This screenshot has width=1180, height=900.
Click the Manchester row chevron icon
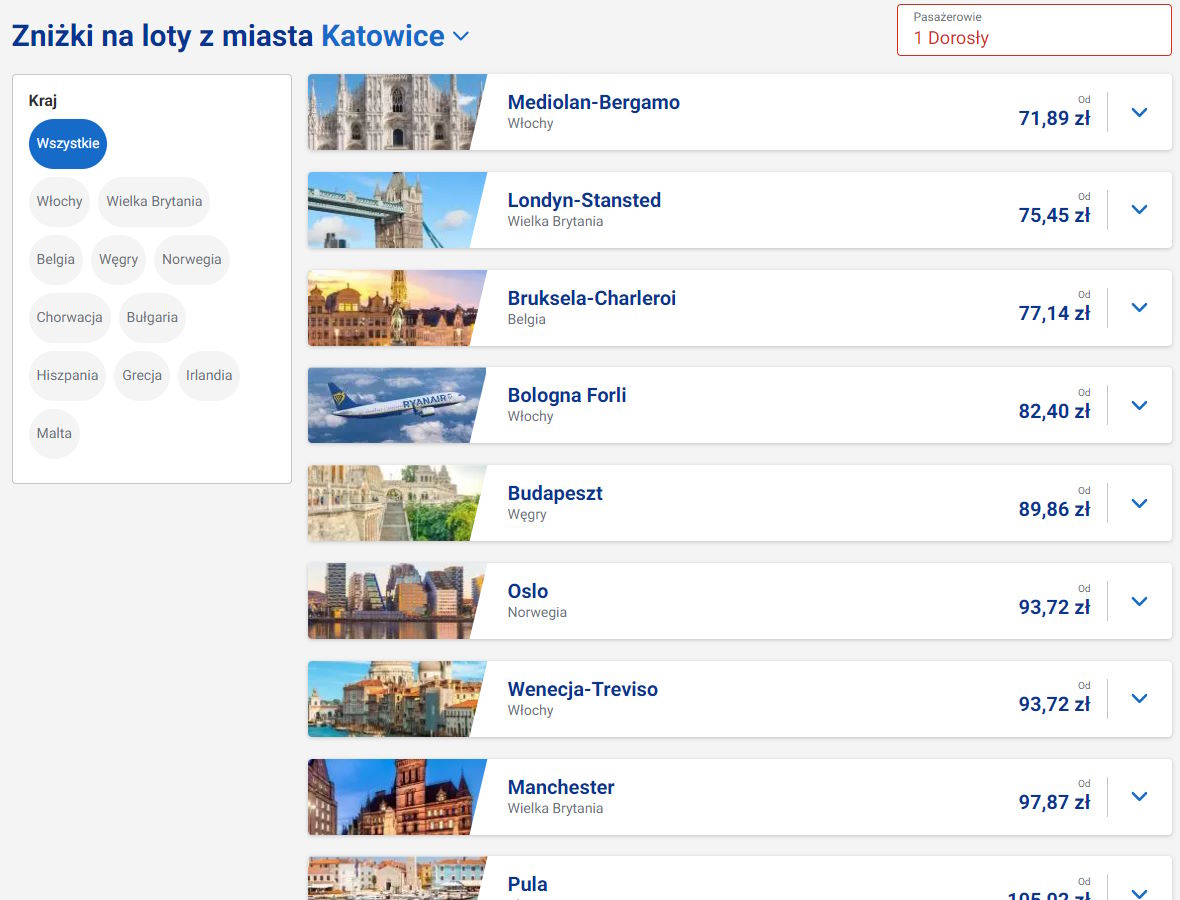(x=1139, y=797)
